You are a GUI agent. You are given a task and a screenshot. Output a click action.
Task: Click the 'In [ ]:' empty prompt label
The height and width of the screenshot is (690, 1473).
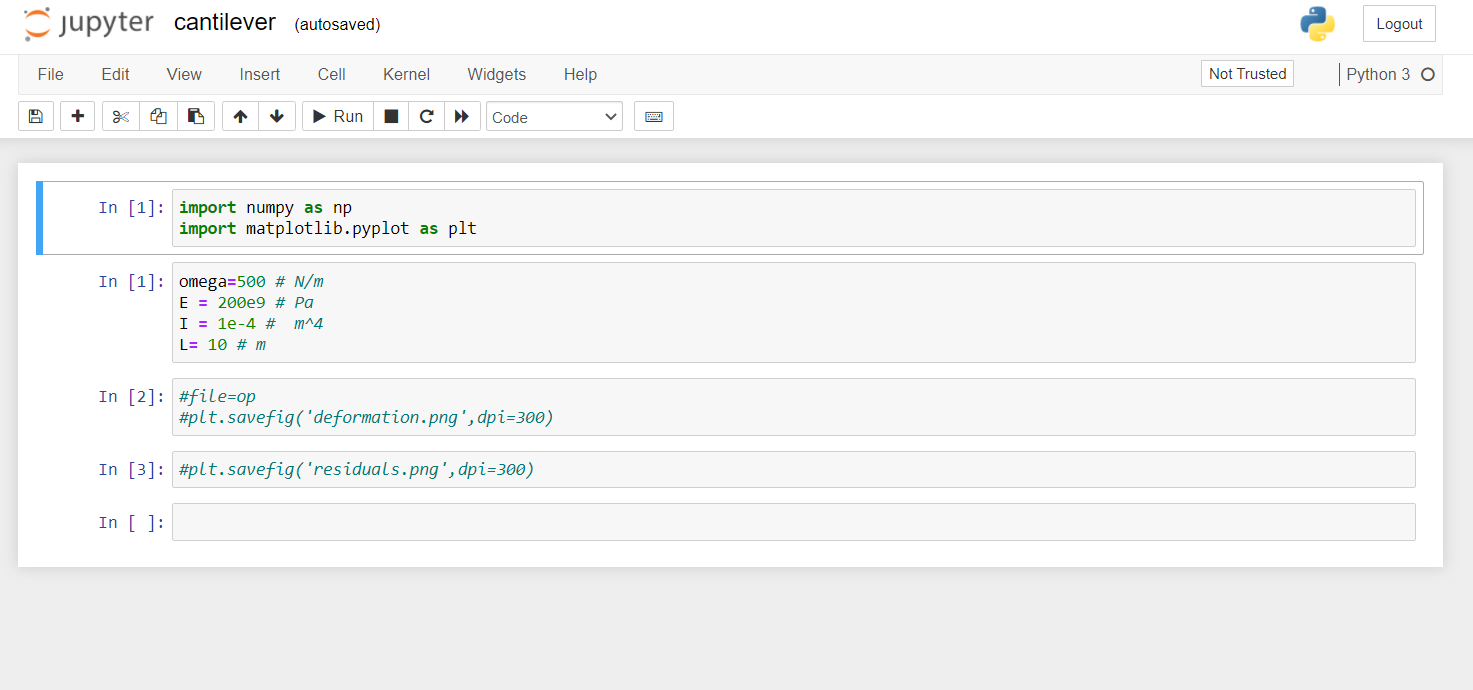[131, 523]
